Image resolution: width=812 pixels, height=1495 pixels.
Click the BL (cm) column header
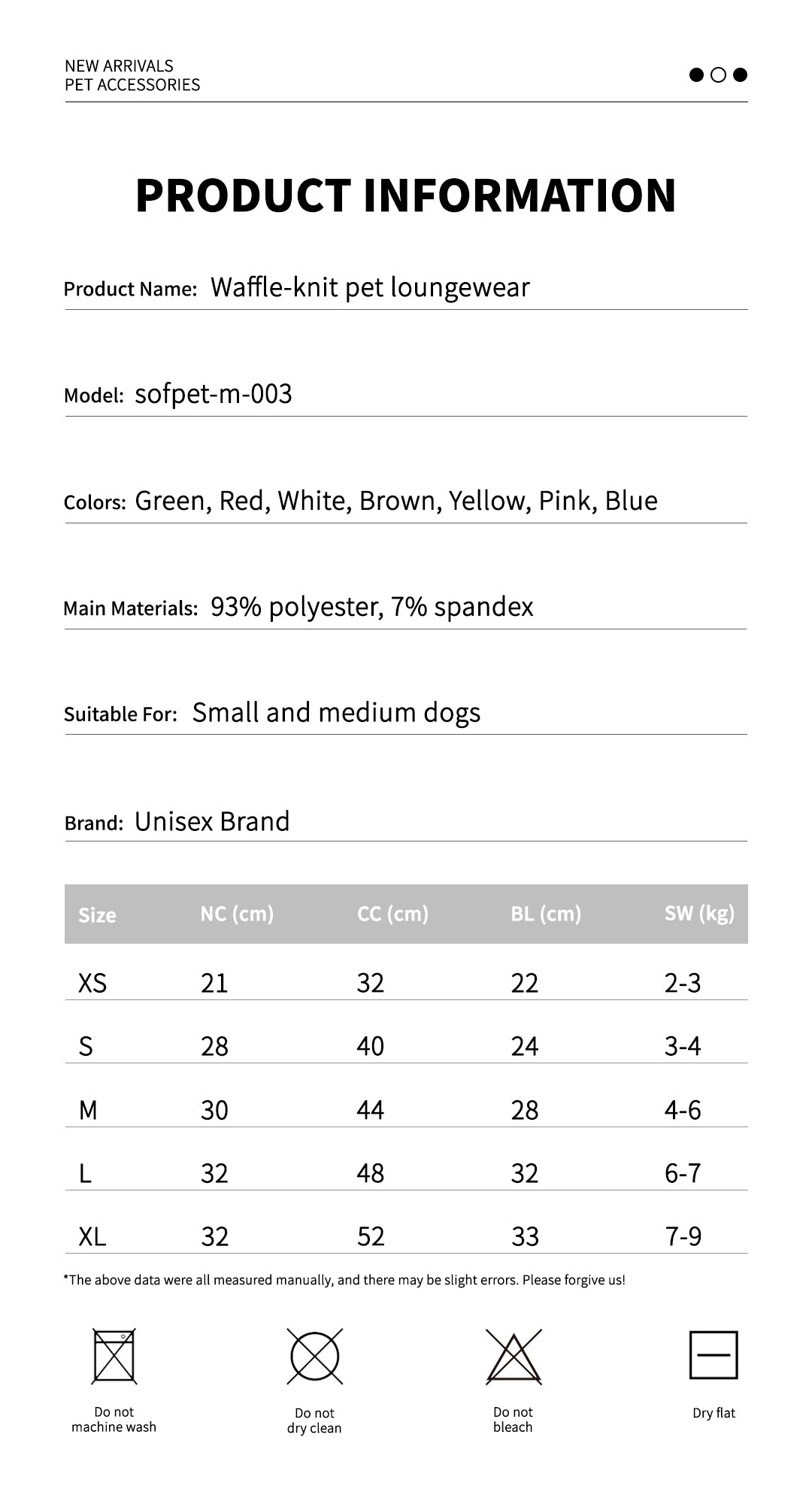click(546, 914)
